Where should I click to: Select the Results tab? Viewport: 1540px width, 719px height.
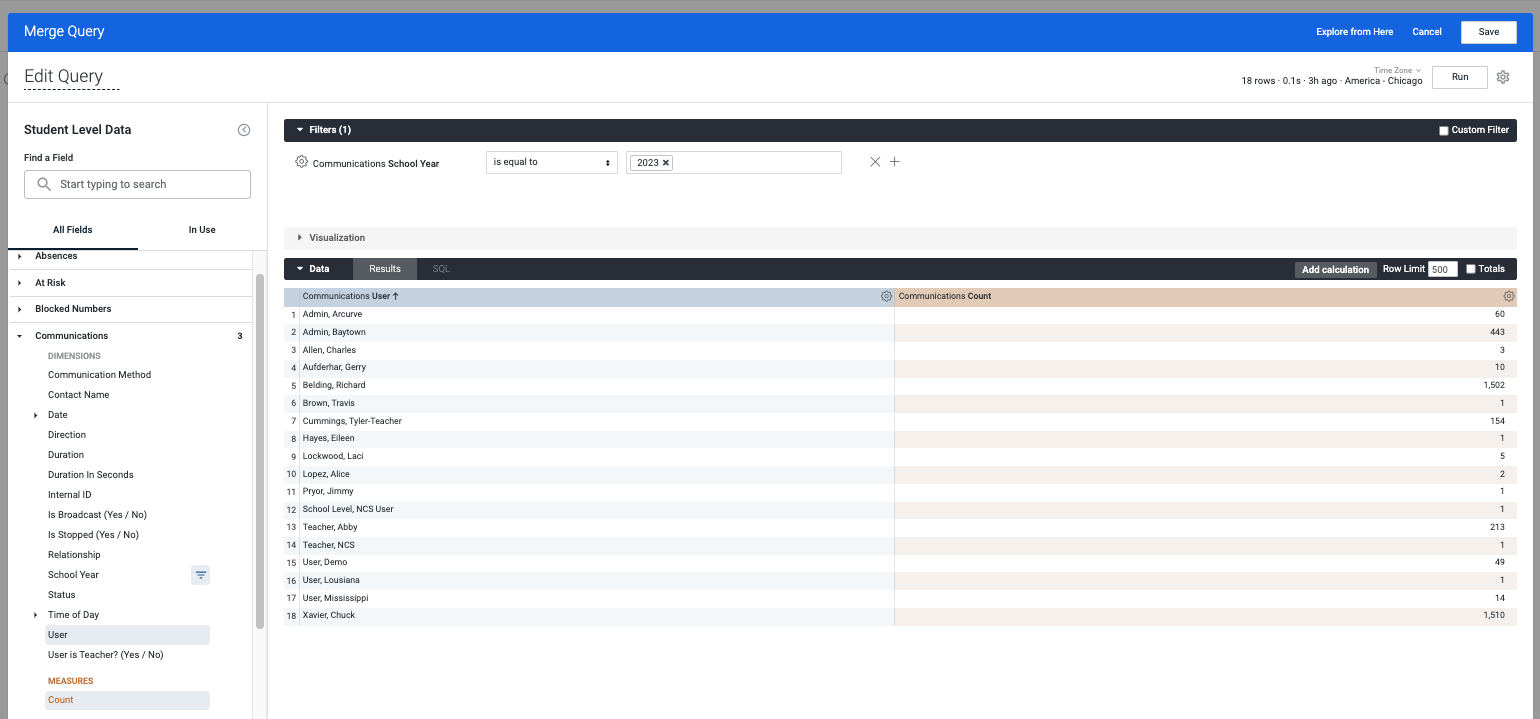385,269
